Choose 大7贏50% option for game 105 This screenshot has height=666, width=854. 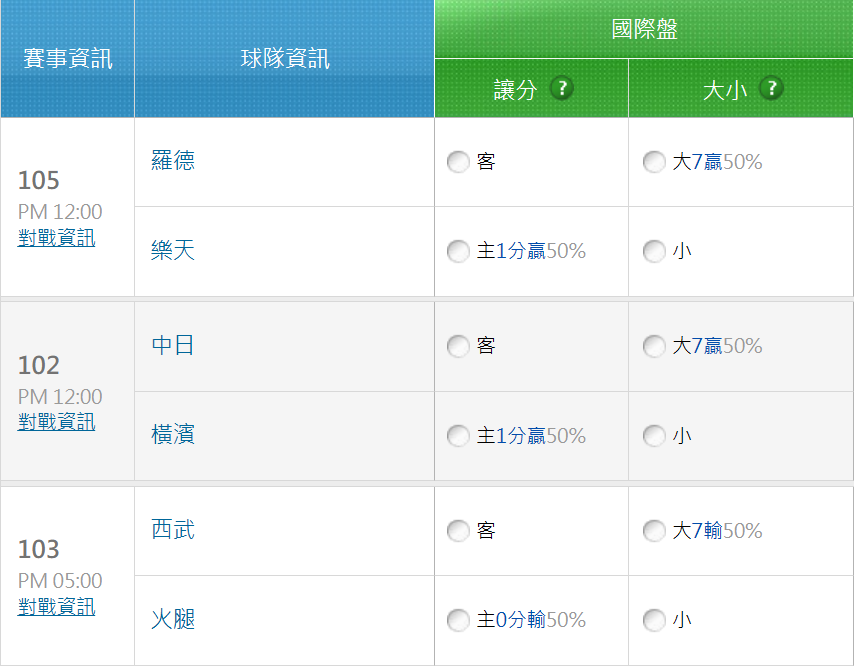[654, 162]
